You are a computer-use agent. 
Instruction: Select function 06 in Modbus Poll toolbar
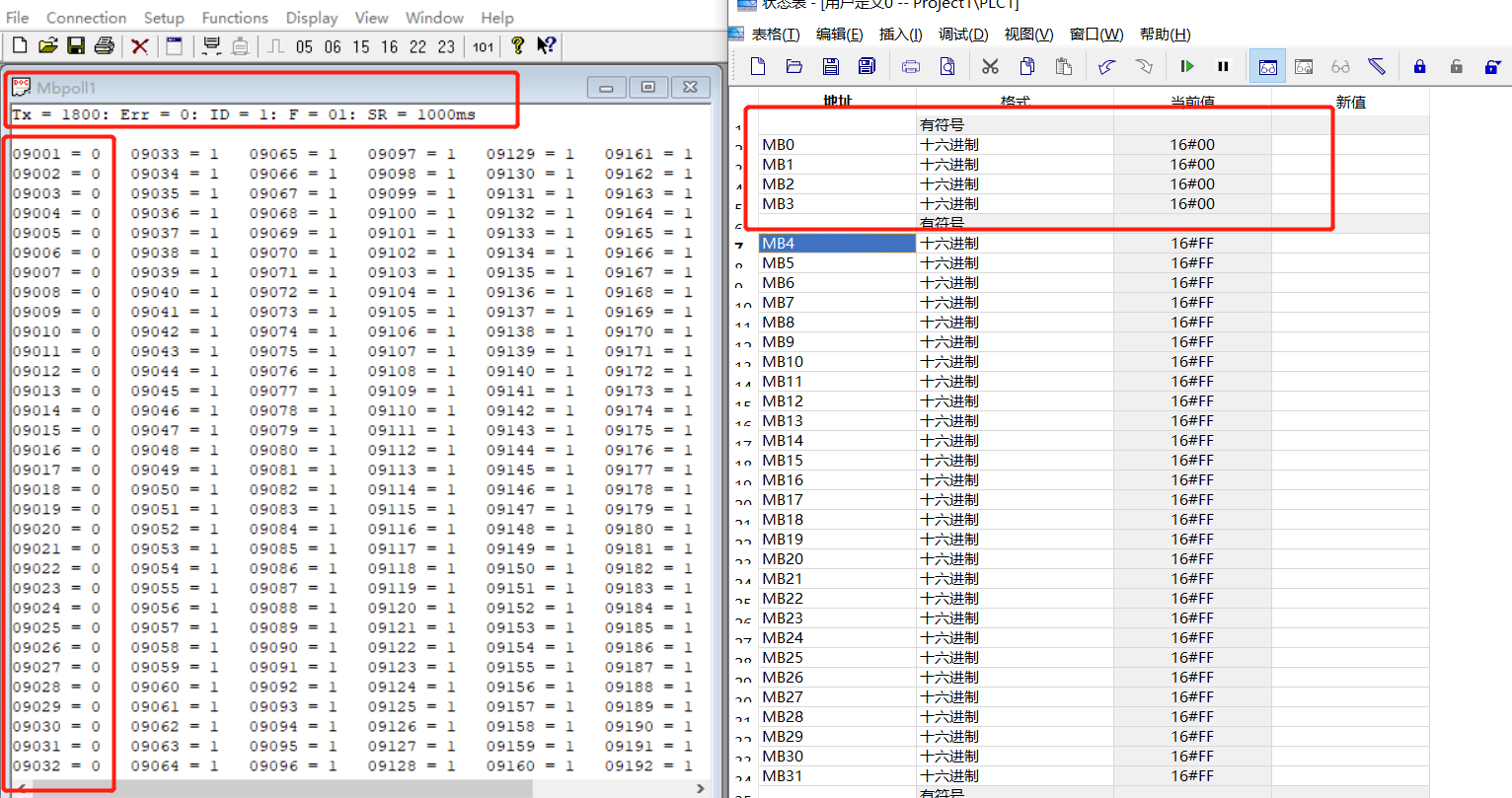[333, 46]
